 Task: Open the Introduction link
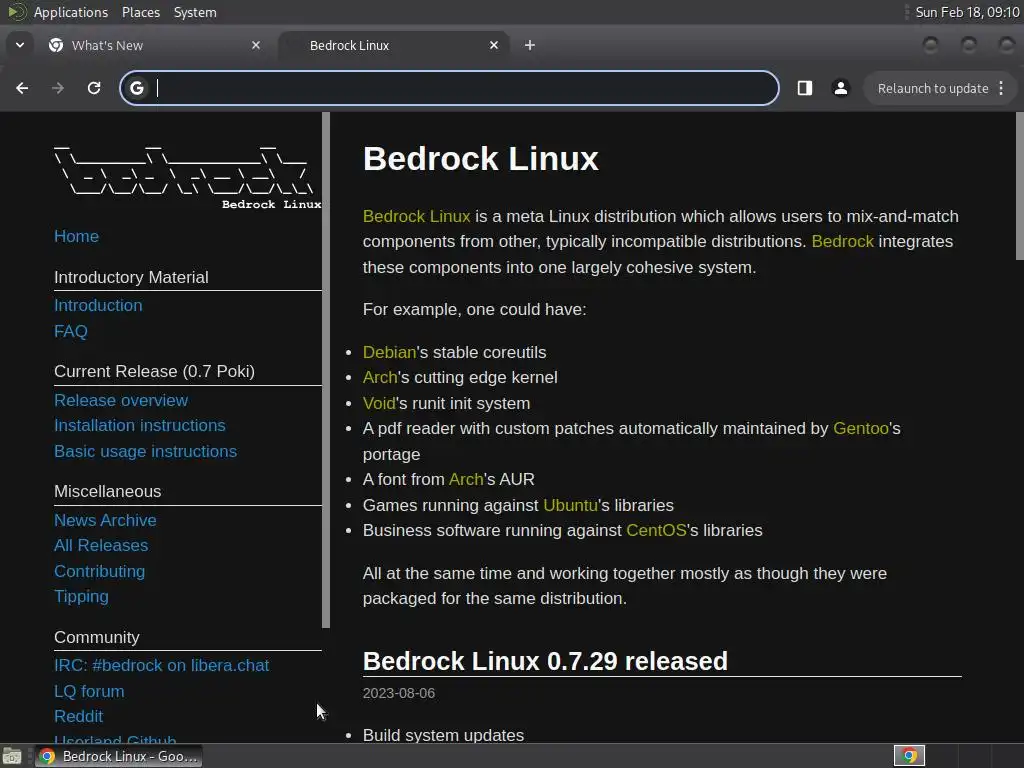(x=98, y=306)
